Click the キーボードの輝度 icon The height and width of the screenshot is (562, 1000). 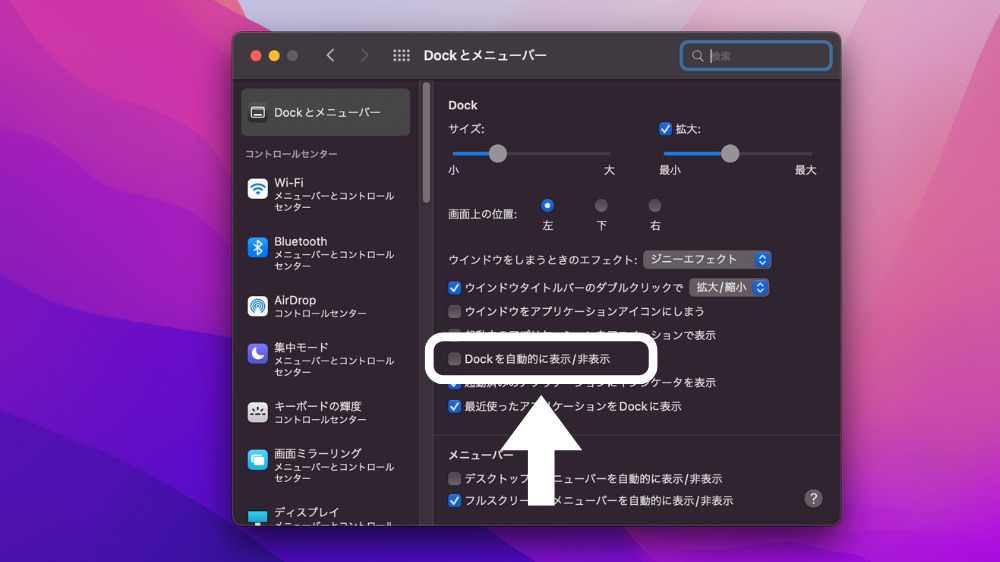pos(258,412)
